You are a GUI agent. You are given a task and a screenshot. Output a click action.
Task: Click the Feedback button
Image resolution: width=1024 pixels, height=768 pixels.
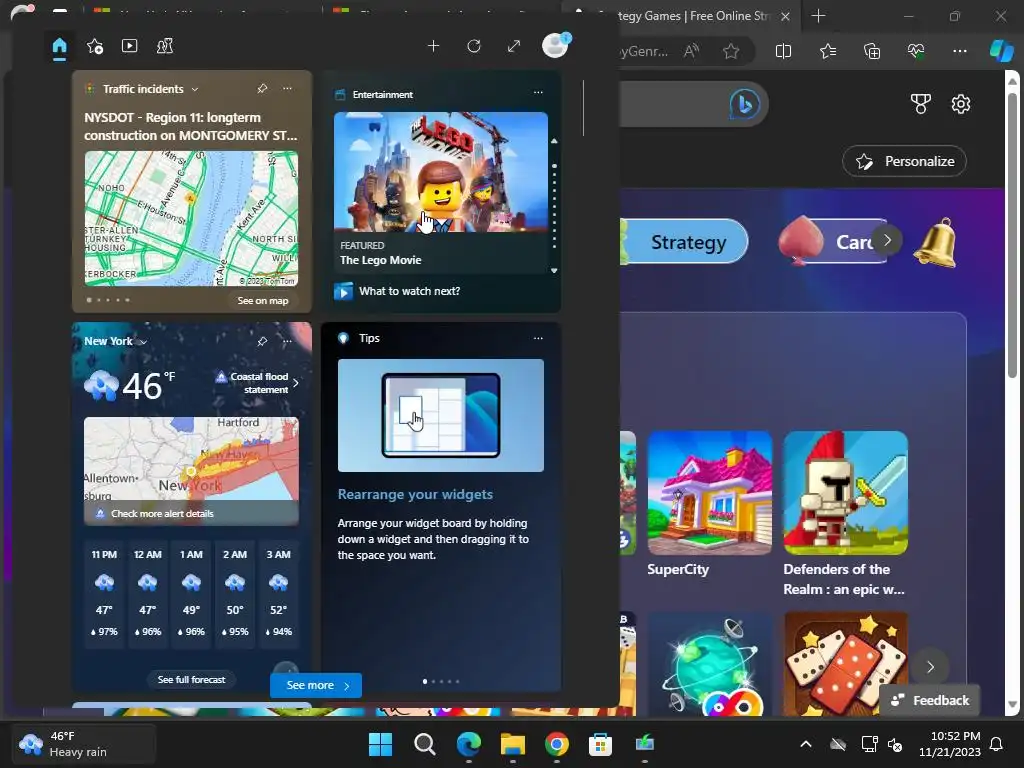(x=930, y=700)
